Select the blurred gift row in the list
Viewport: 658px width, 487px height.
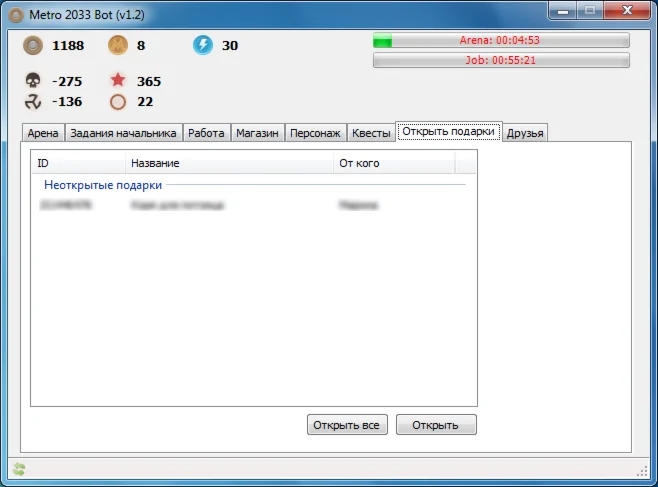[253, 205]
